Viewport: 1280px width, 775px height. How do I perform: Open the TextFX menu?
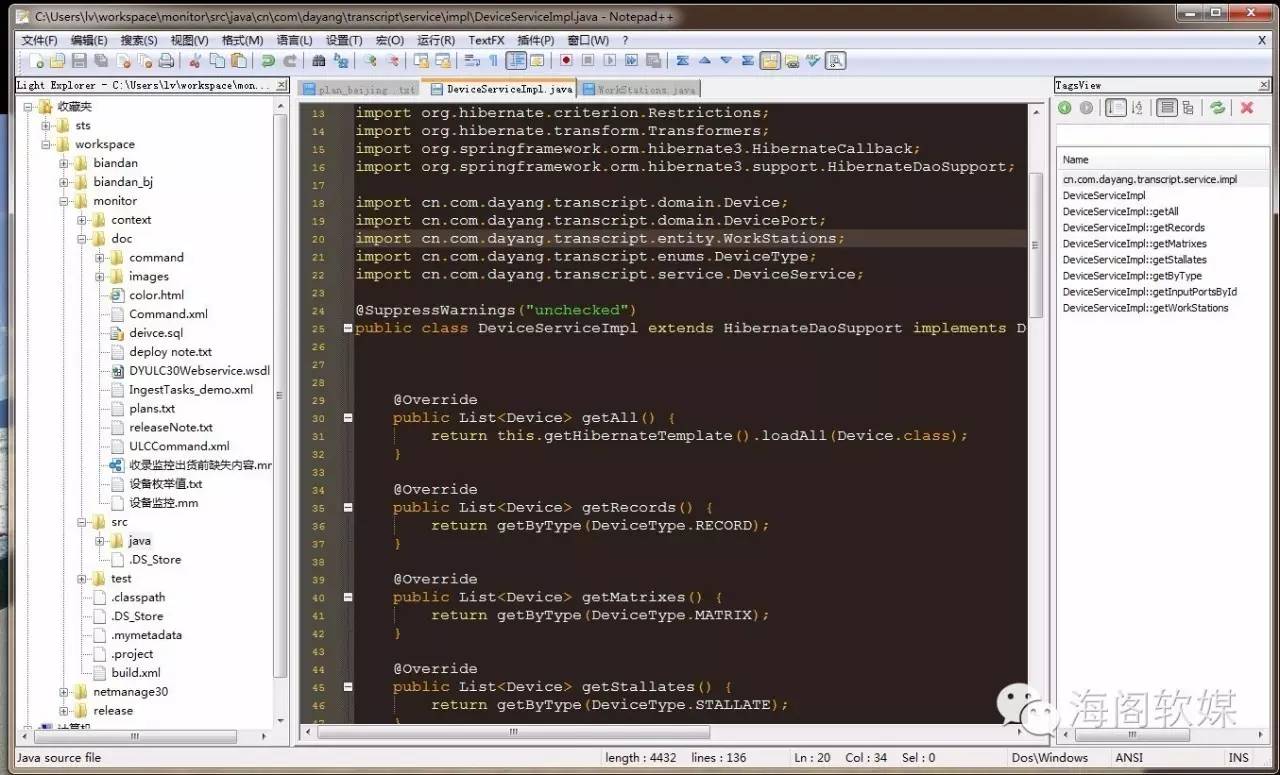click(486, 40)
